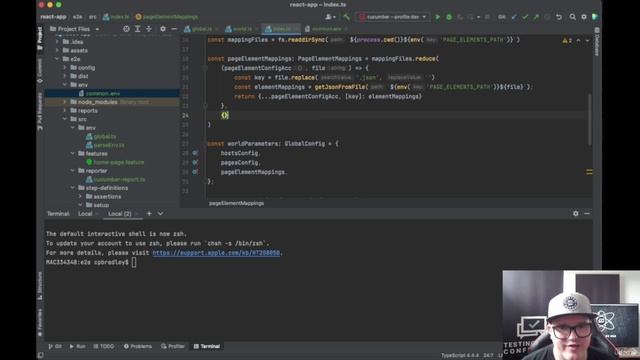
Task: Select common.env file in project tree
Action: (102, 93)
